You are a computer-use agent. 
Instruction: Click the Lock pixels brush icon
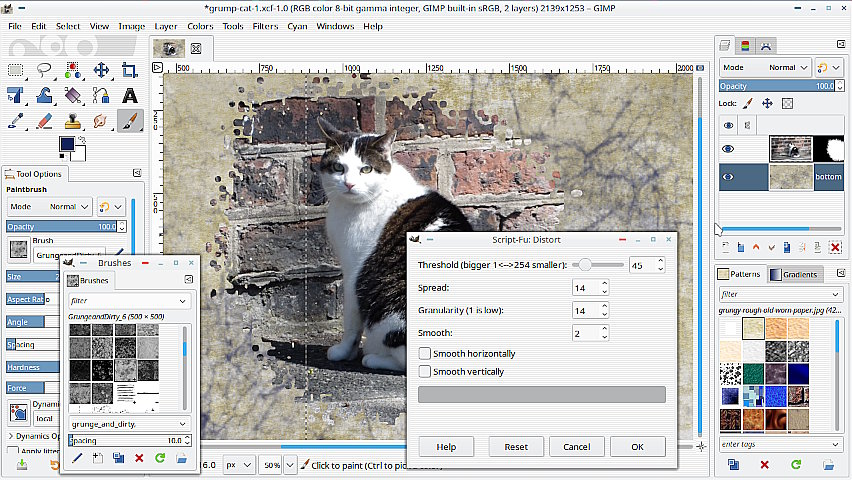748,103
